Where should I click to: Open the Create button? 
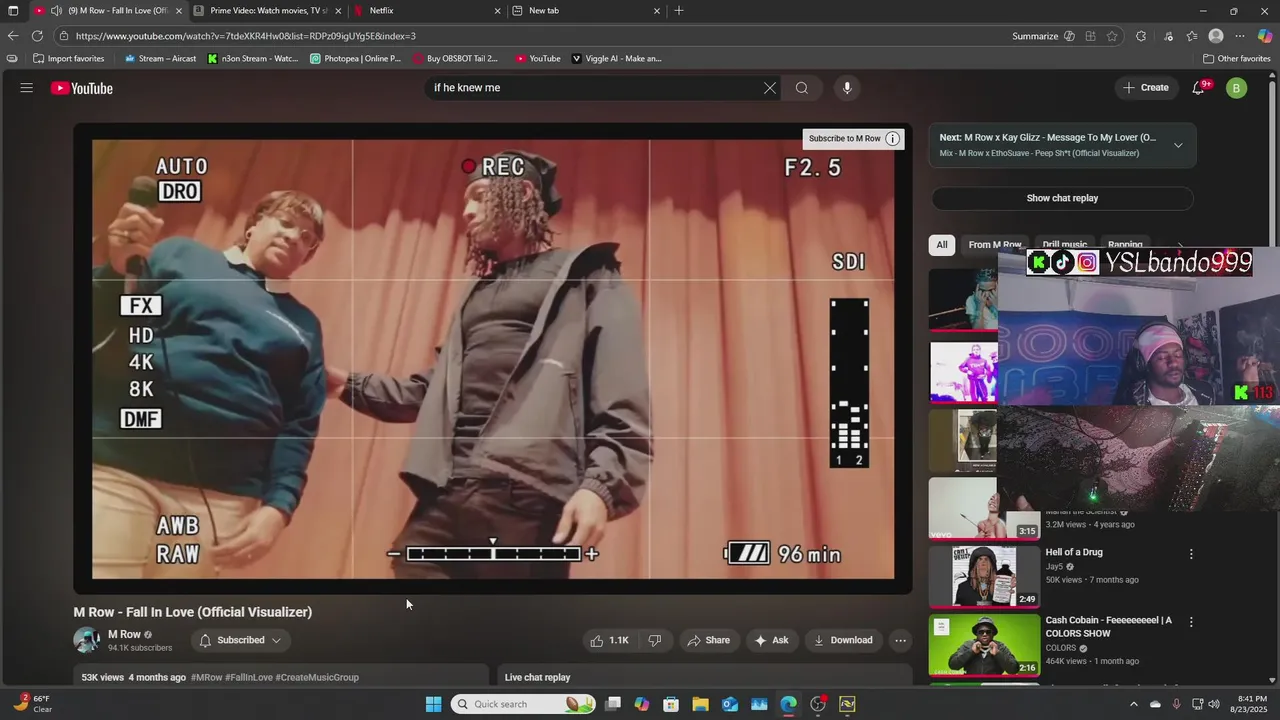[1146, 88]
